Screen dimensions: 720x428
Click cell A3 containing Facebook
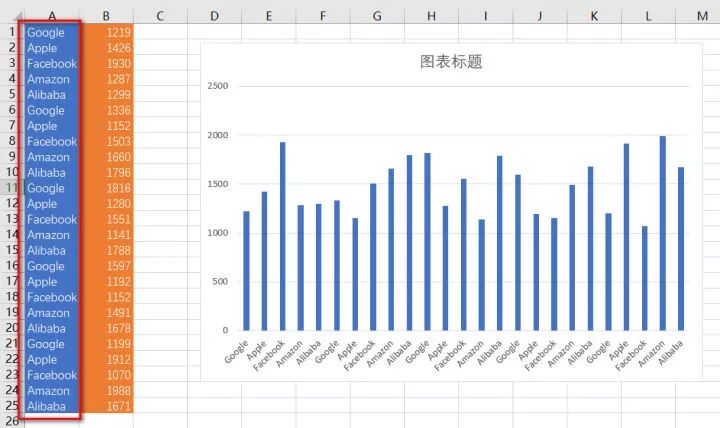click(x=52, y=63)
